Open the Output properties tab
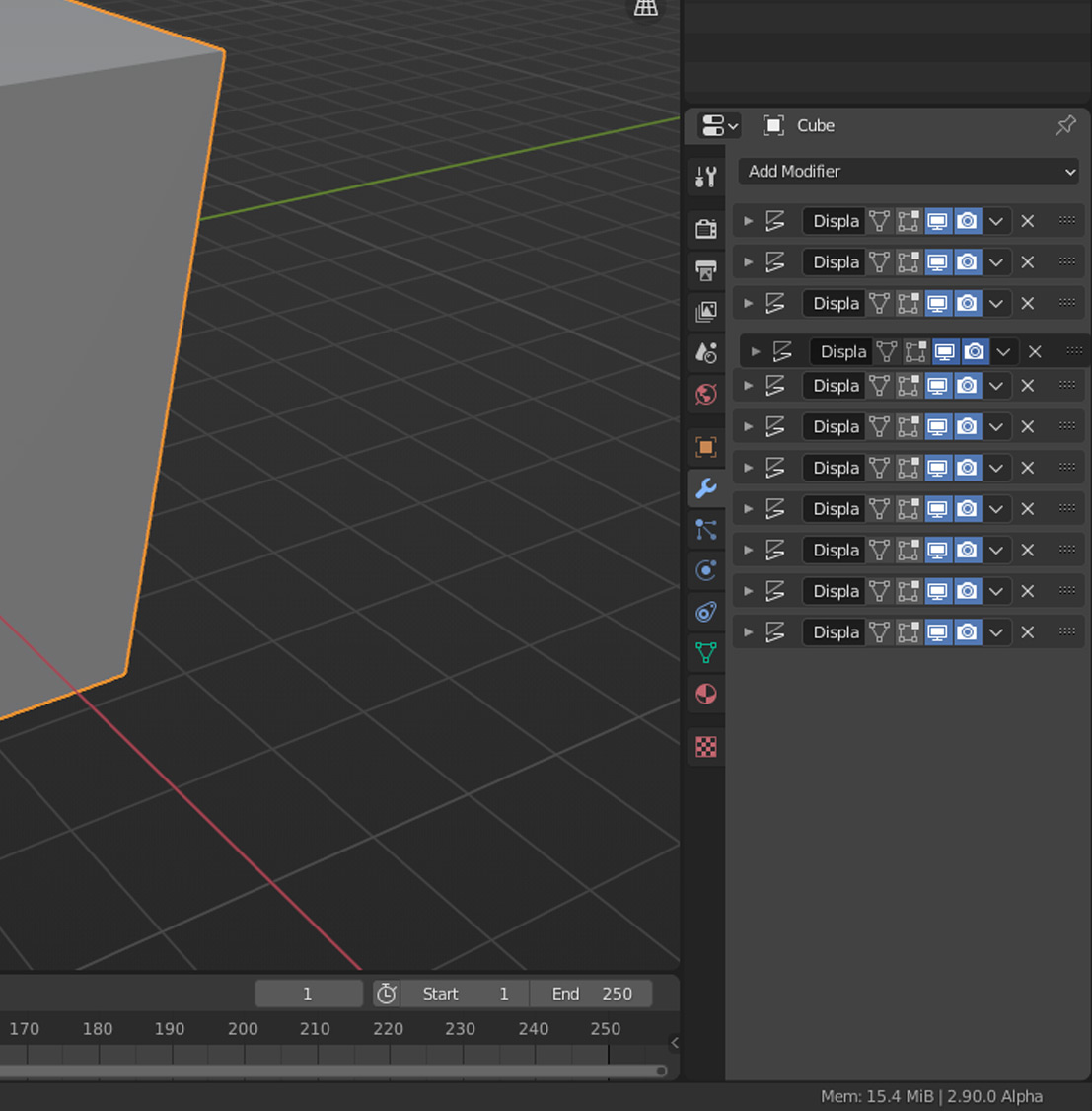The width and height of the screenshot is (1092, 1111). tap(706, 270)
